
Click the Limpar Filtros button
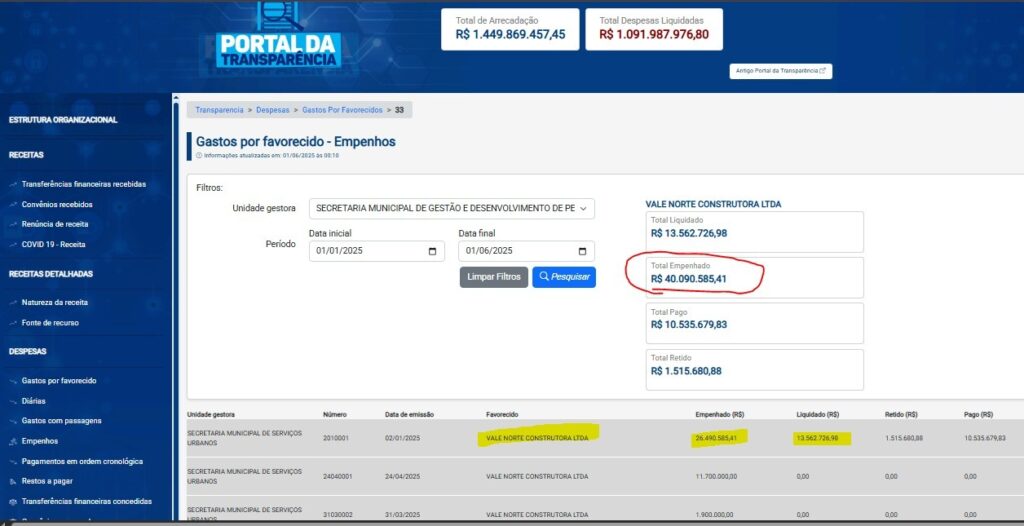pos(494,277)
